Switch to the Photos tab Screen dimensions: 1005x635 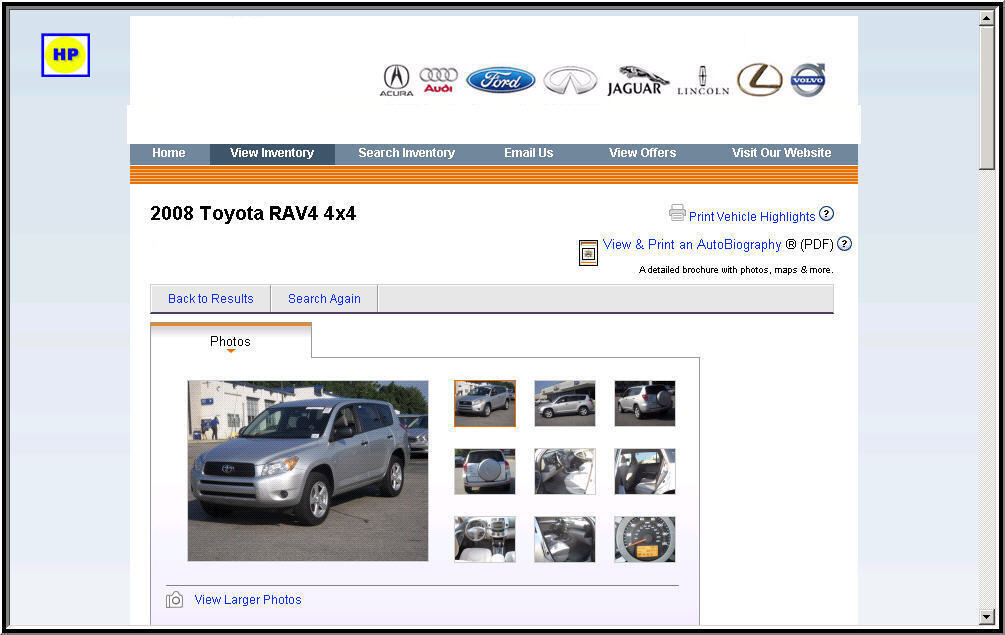tap(231, 341)
